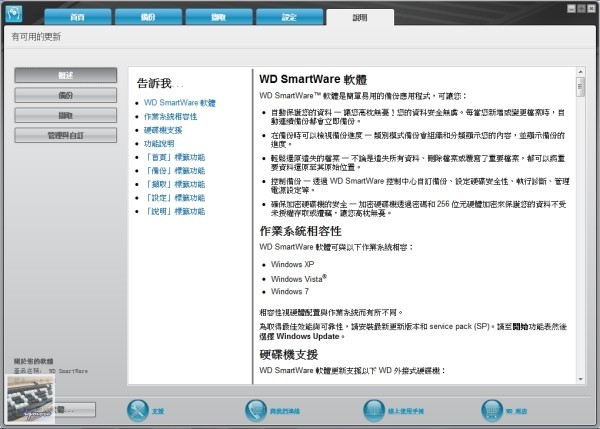
Task: Click the help pane scrollbar thumb
Action: (x=580, y=86)
